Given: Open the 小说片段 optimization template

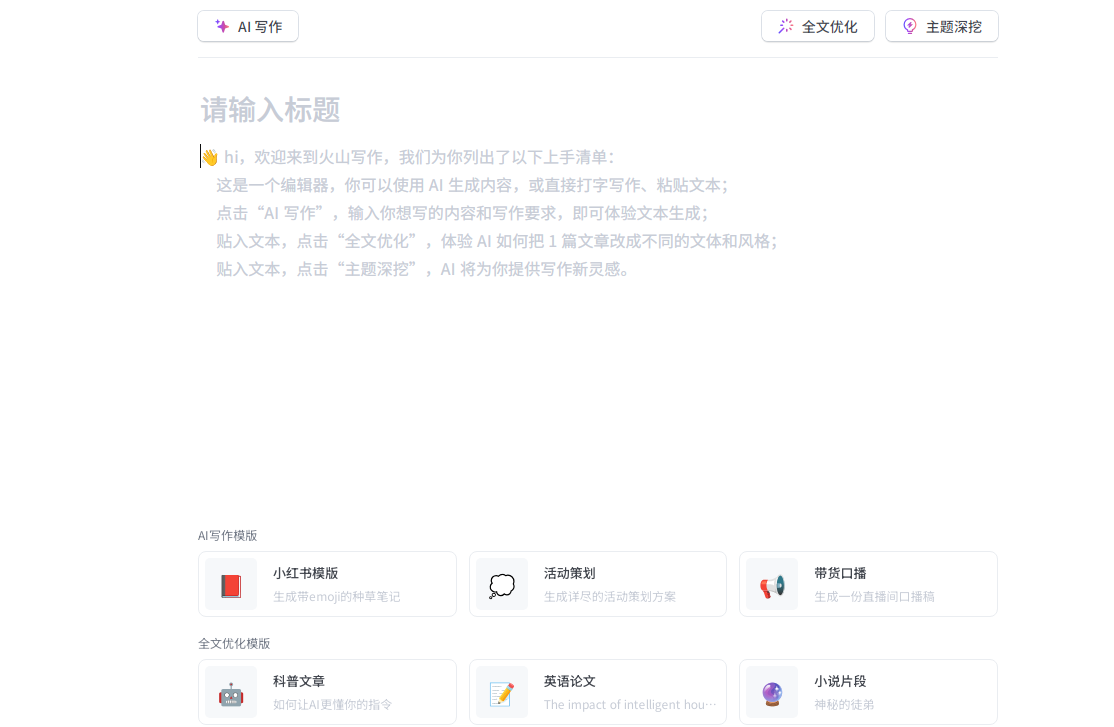Looking at the screenshot, I should [868, 692].
